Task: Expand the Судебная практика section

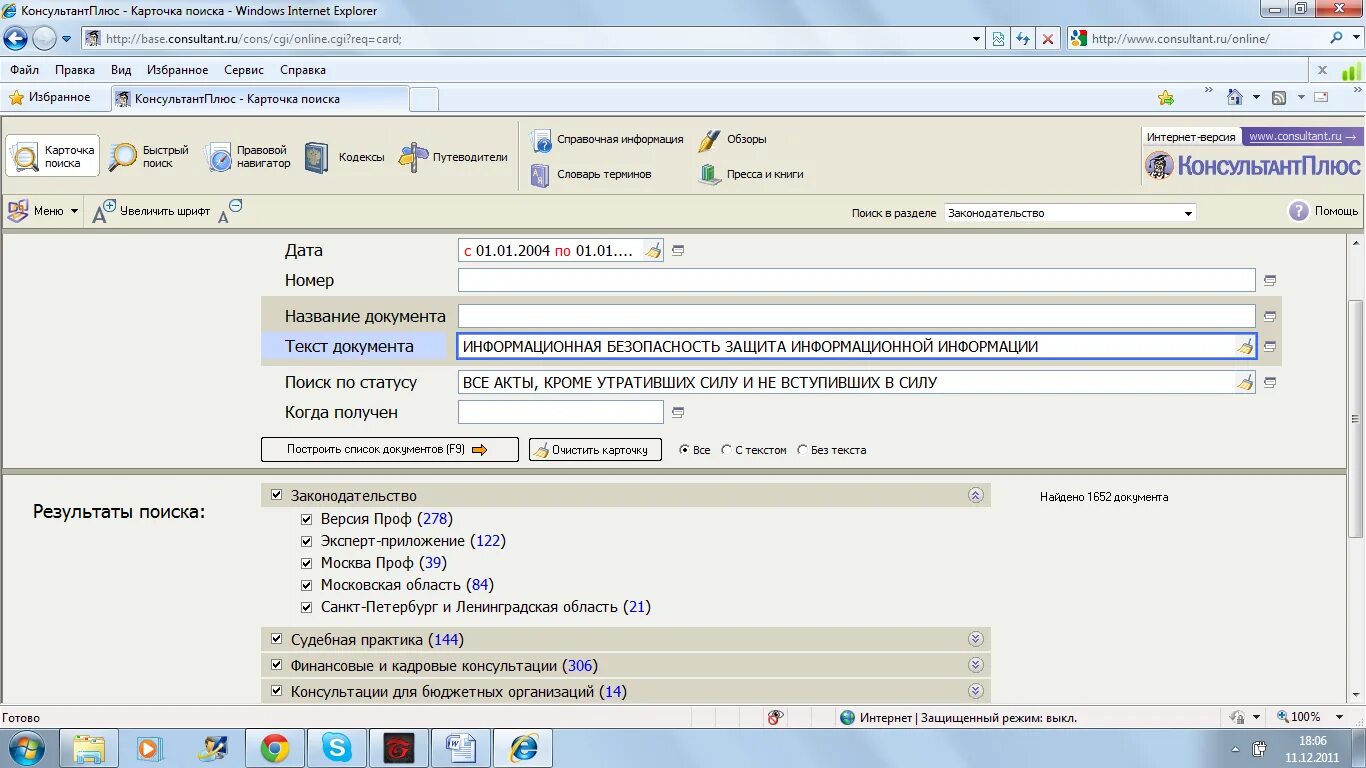Action: click(x=976, y=639)
